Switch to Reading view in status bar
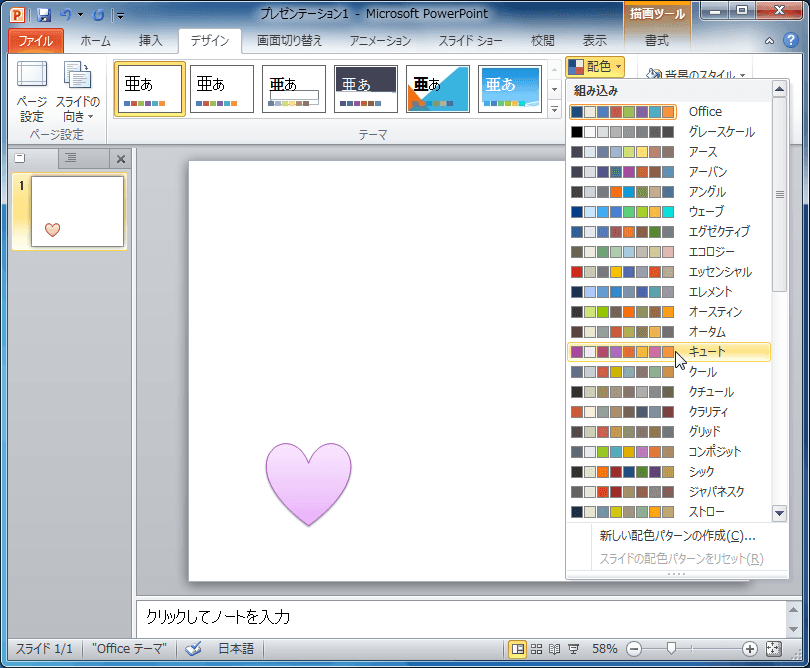Viewport: 810px width, 668px height. tap(556, 648)
